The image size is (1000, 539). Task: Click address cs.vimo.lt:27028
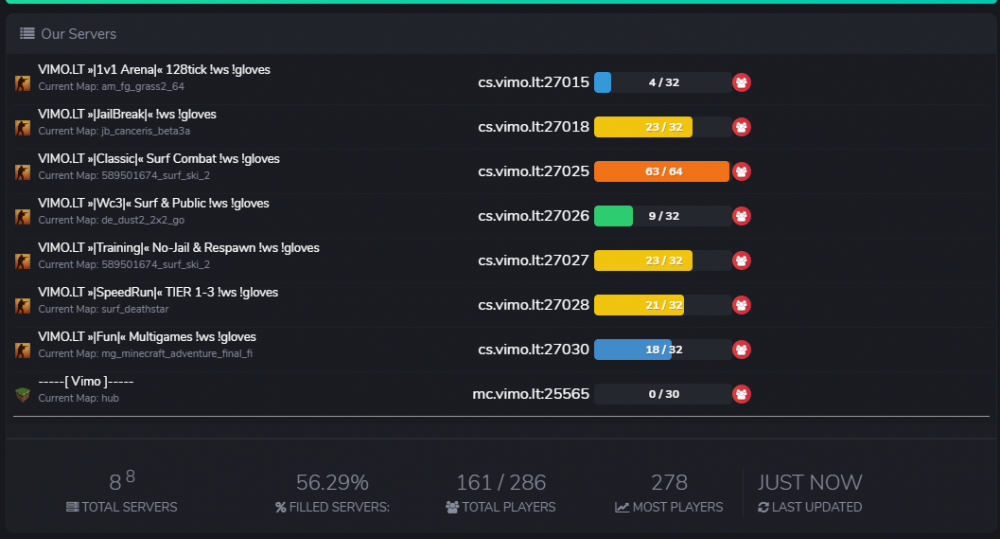point(534,305)
